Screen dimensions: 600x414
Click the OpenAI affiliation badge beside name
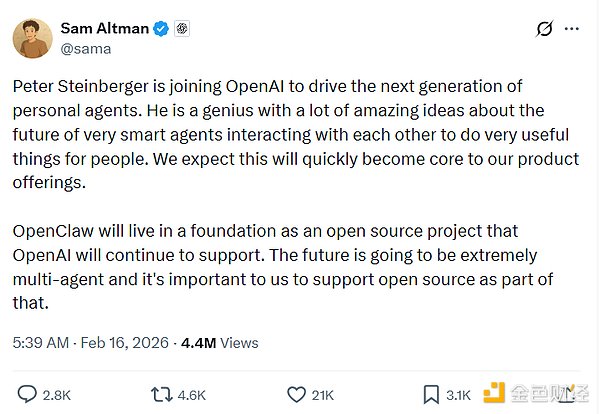point(181,28)
